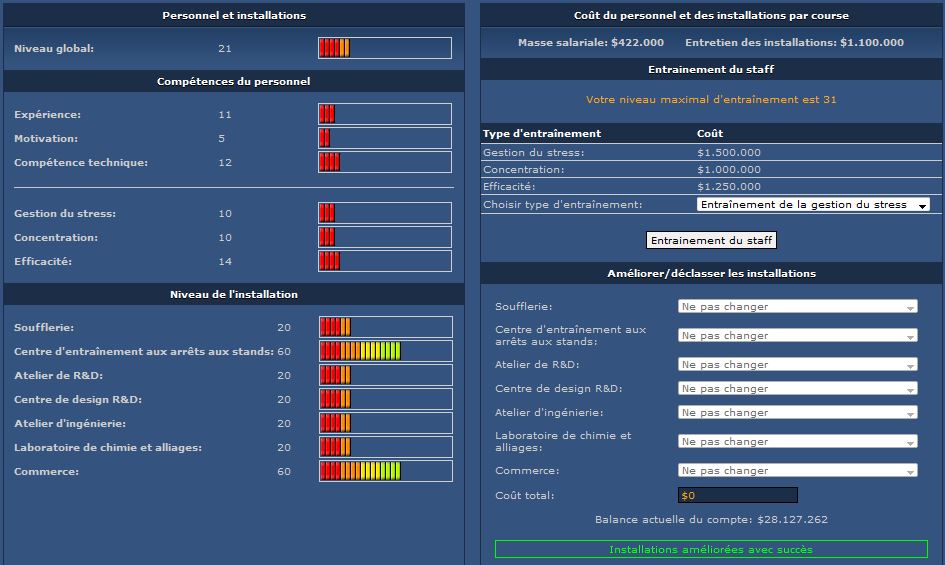Viewport: 945px width, 565px height.
Task: Click the Choisir type d'entraînement label
Action: click(x=562, y=204)
